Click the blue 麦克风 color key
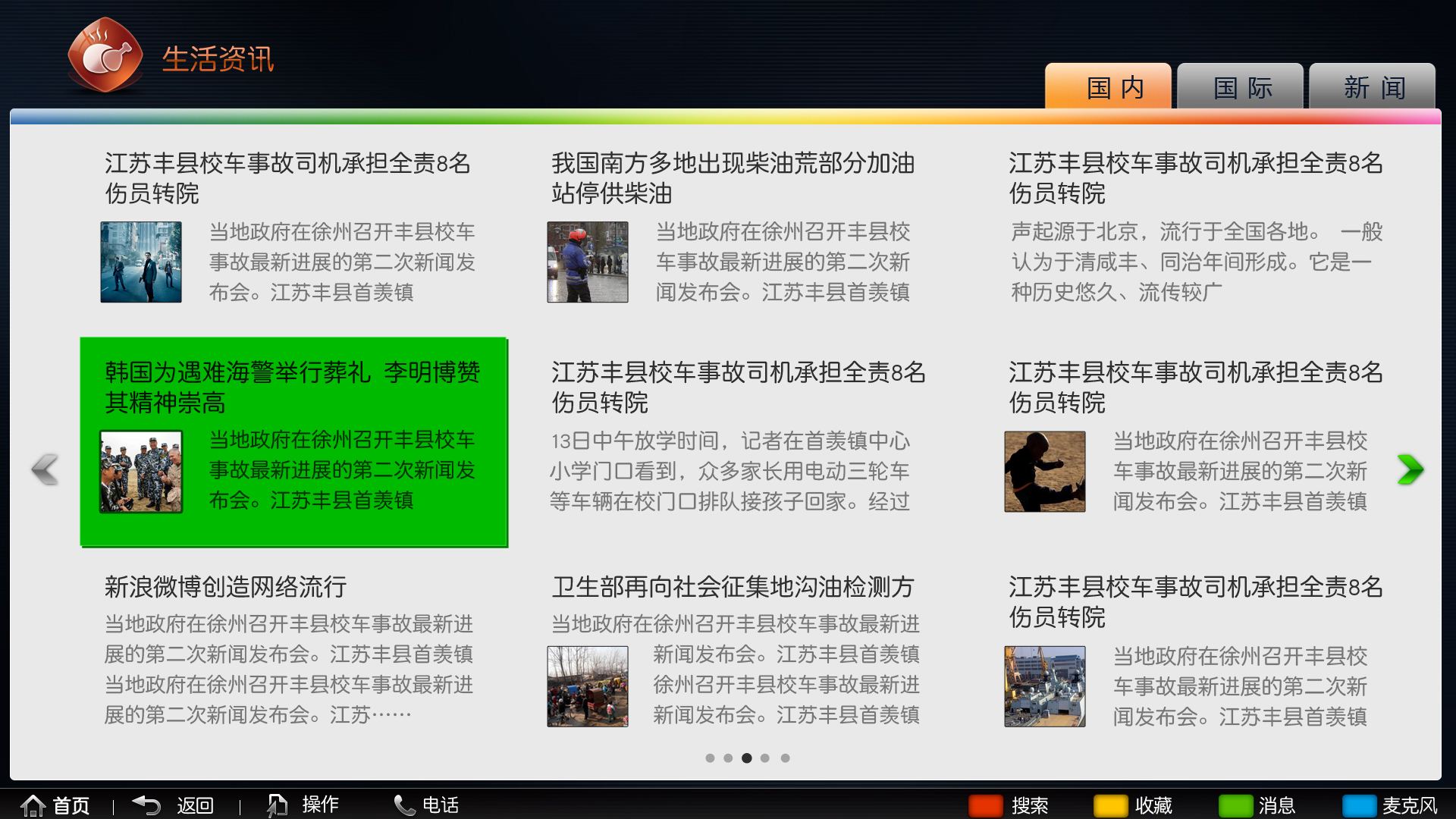Screen dimensions: 1456x819 click(1359, 805)
